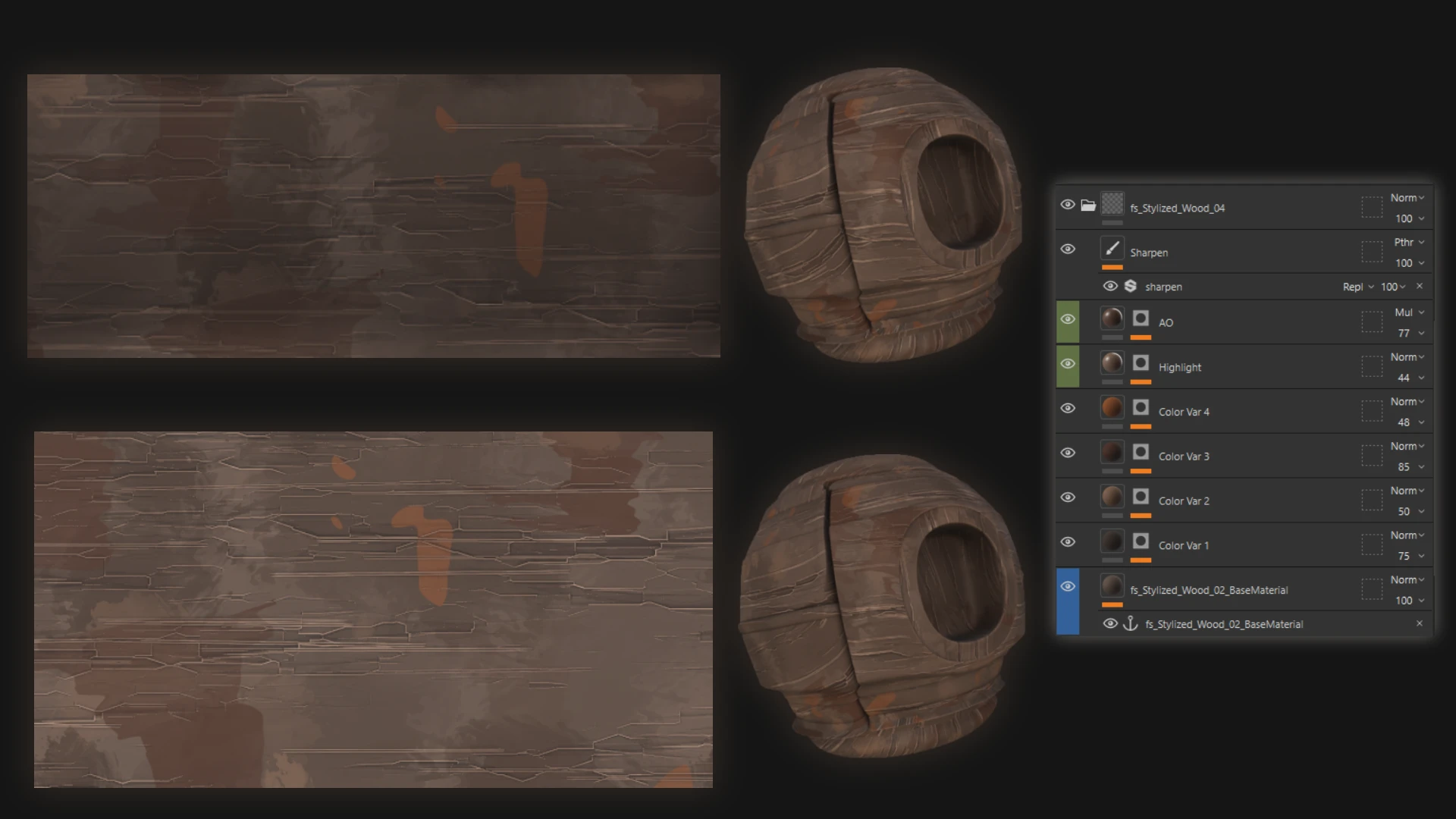The image size is (1456, 819).
Task: Select the Color Var 3 layer name
Action: pos(1184,457)
